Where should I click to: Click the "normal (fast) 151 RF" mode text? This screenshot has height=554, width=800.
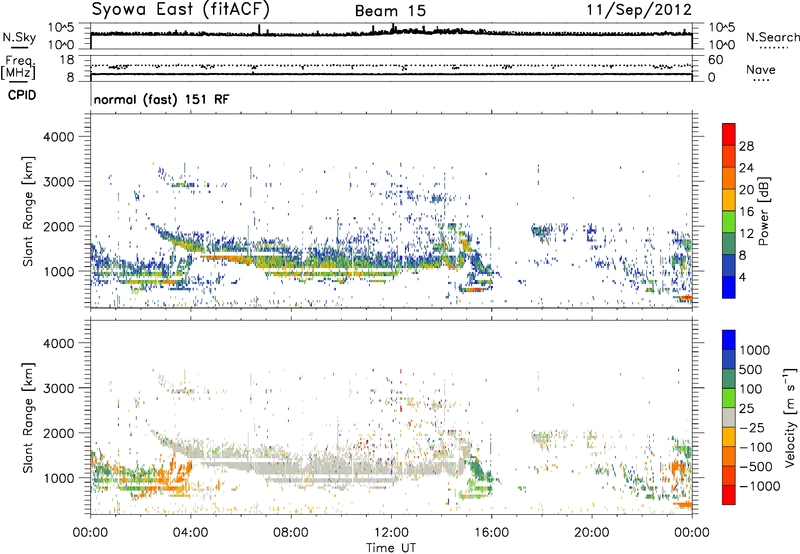pos(162,99)
